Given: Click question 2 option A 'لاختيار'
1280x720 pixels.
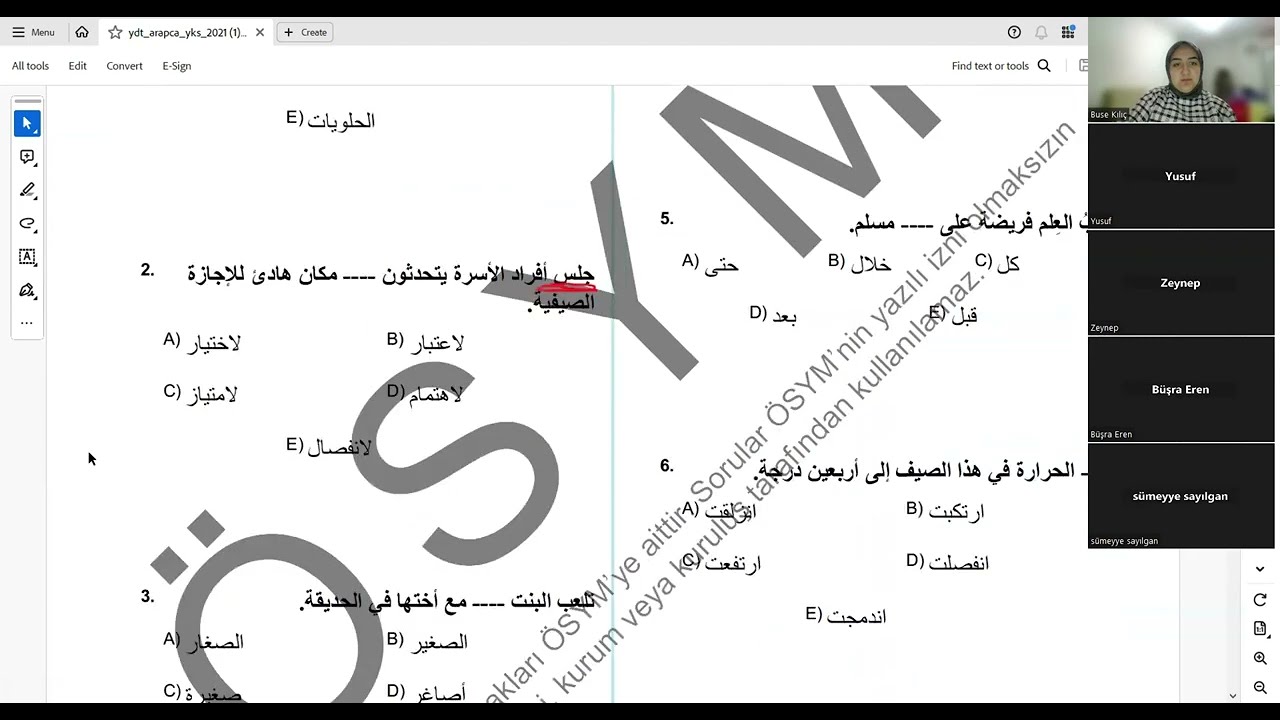Looking at the screenshot, I should [202, 342].
